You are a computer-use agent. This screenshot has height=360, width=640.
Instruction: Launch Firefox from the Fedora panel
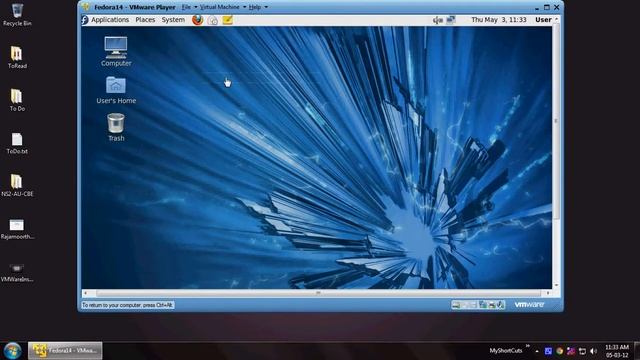(x=198, y=20)
